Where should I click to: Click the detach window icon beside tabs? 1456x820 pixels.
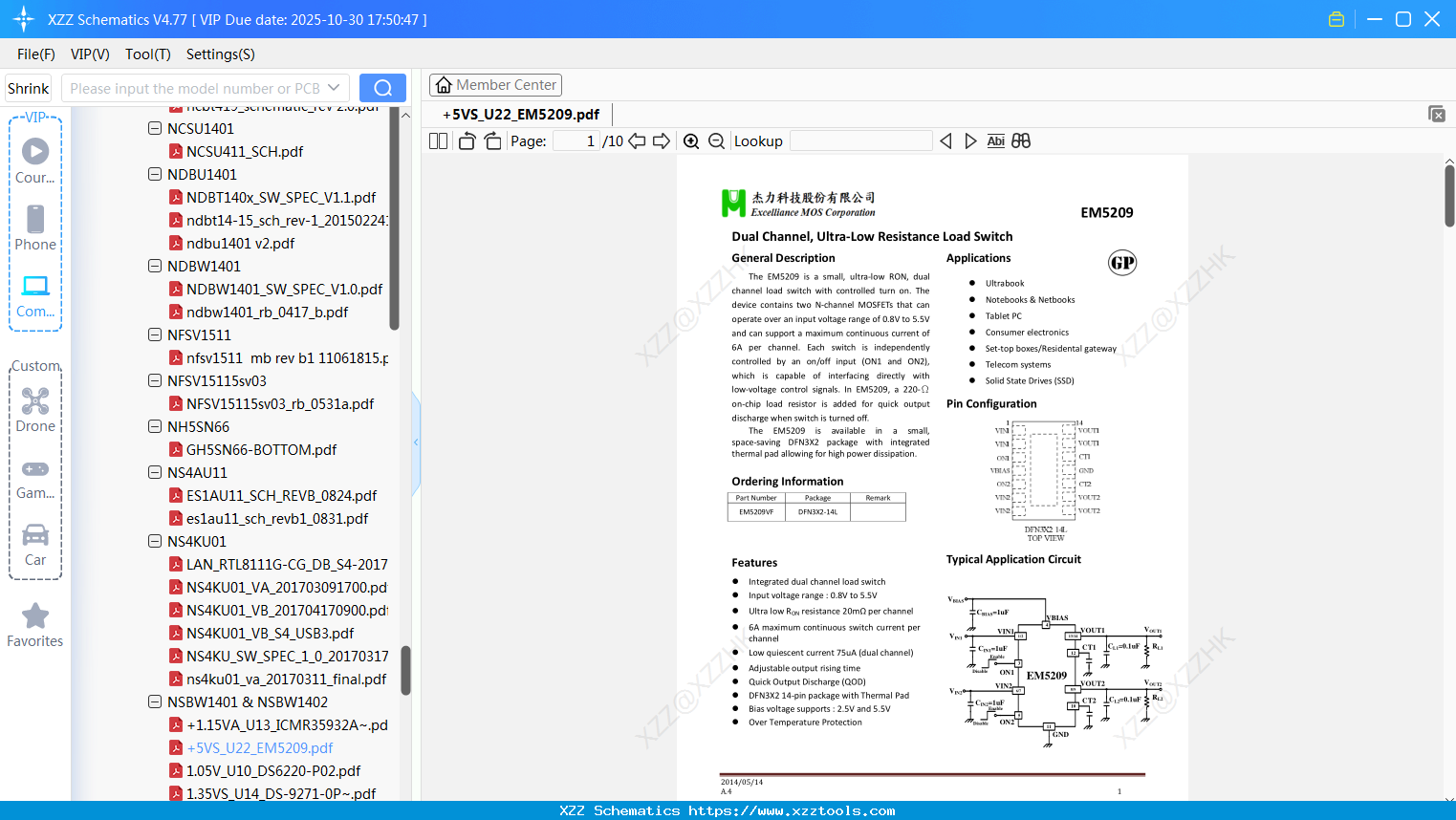pos(1437,114)
